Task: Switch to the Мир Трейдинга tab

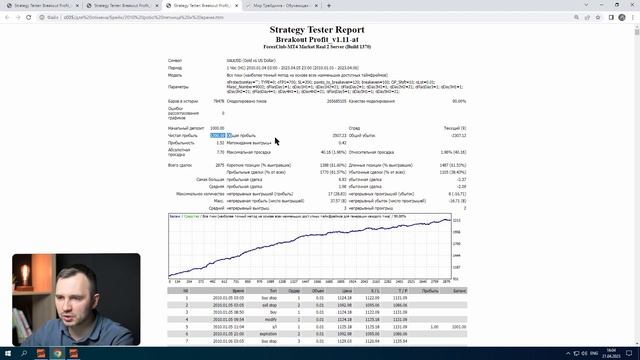Action: tap(282, 6)
